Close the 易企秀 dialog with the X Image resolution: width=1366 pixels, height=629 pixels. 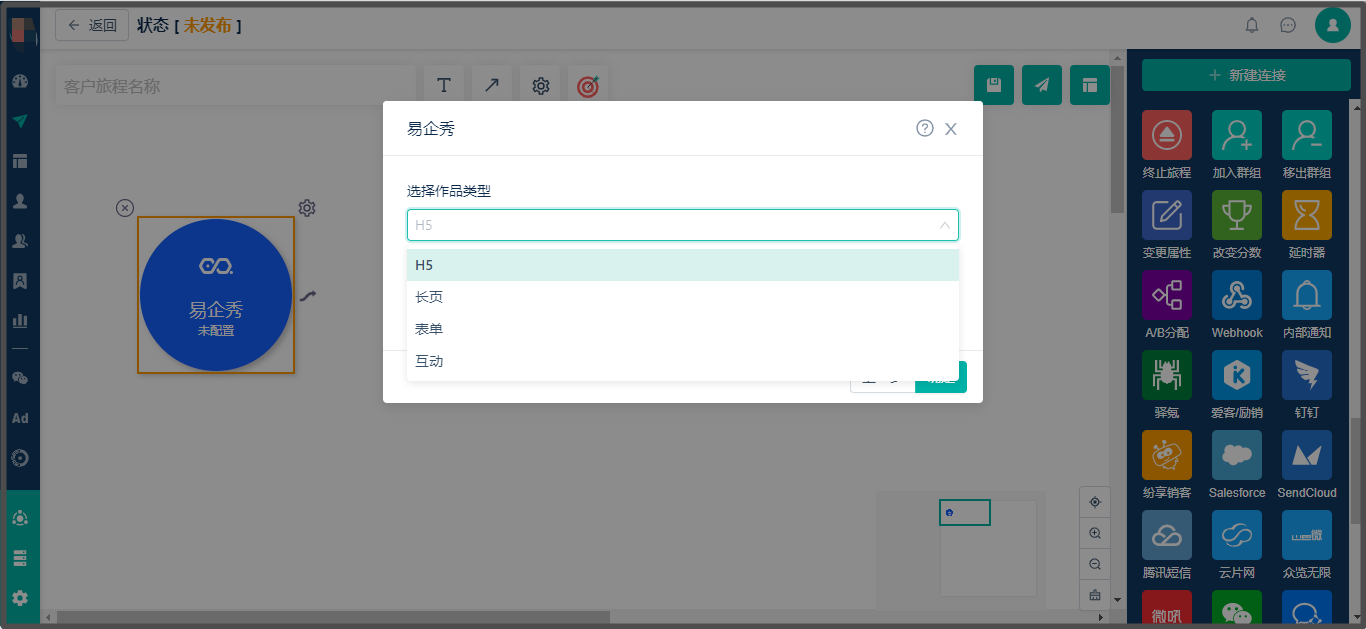[951, 129]
